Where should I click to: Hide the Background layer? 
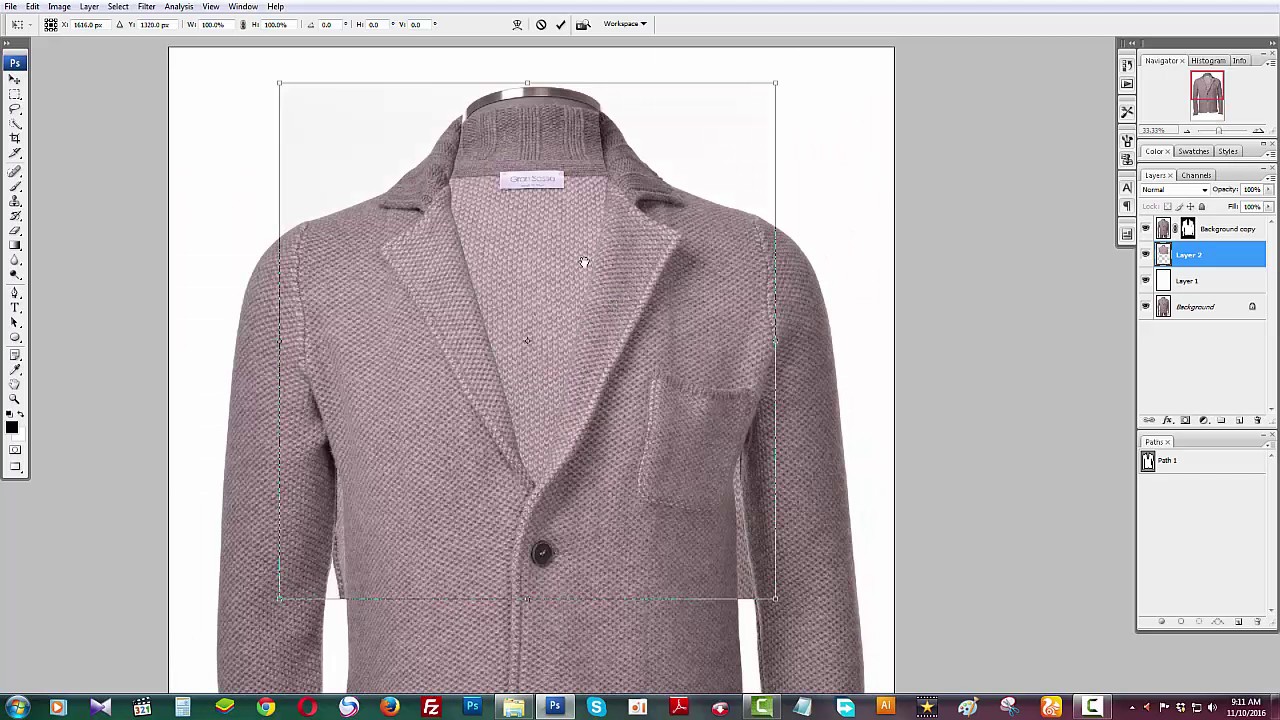click(x=1146, y=307)
